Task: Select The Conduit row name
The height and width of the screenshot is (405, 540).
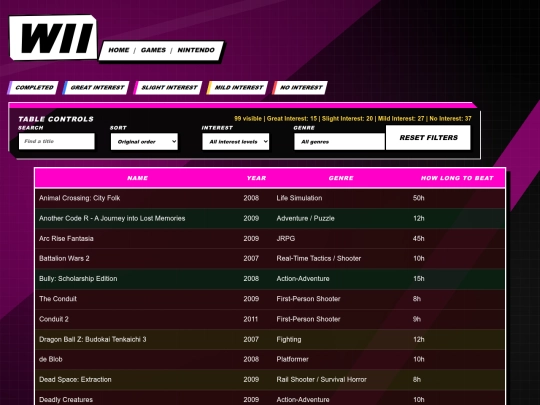Action: [x=58, y=299]
